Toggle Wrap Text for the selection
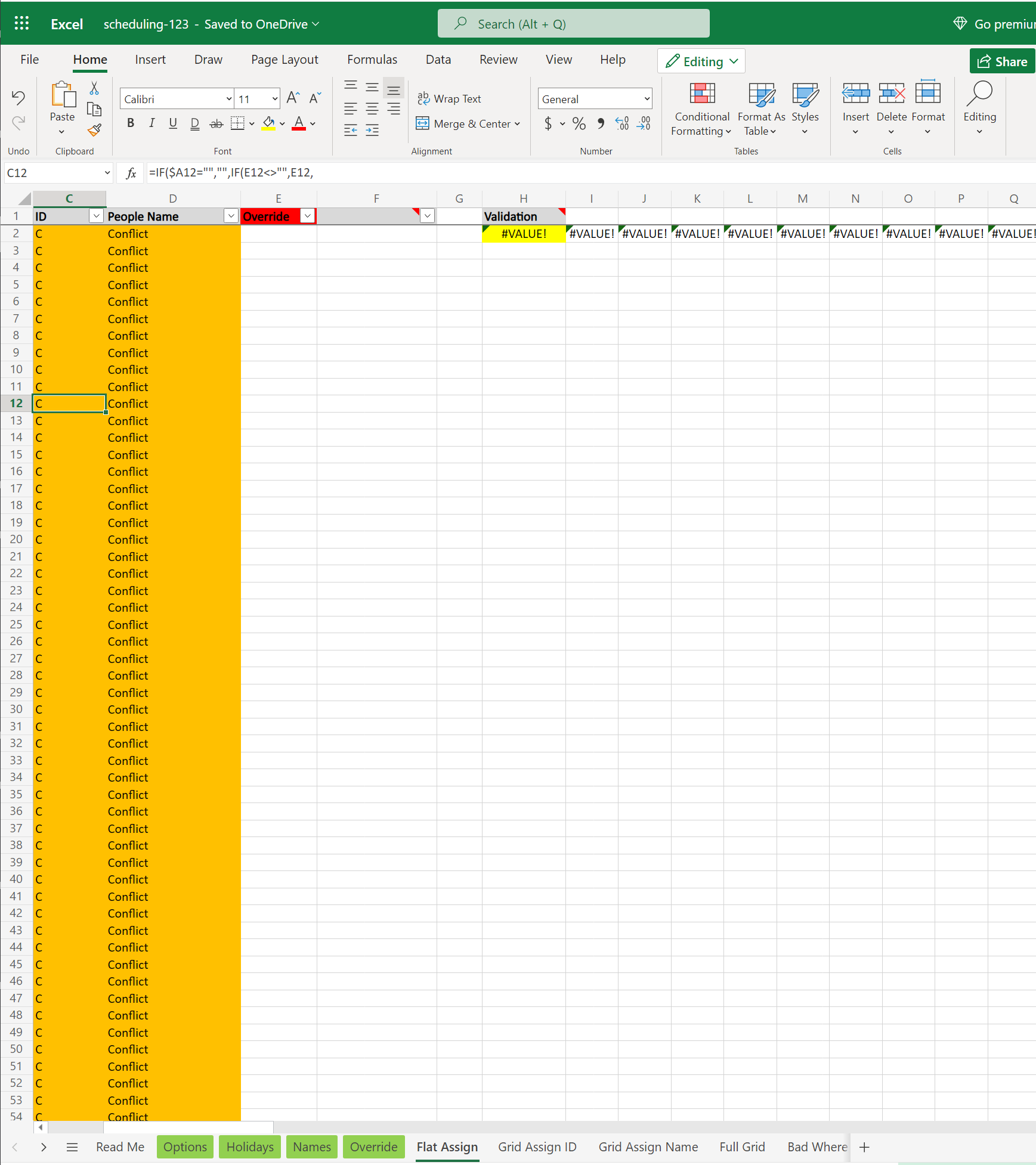This screenshot has width=1036, height=1165. tap(450, 98)
